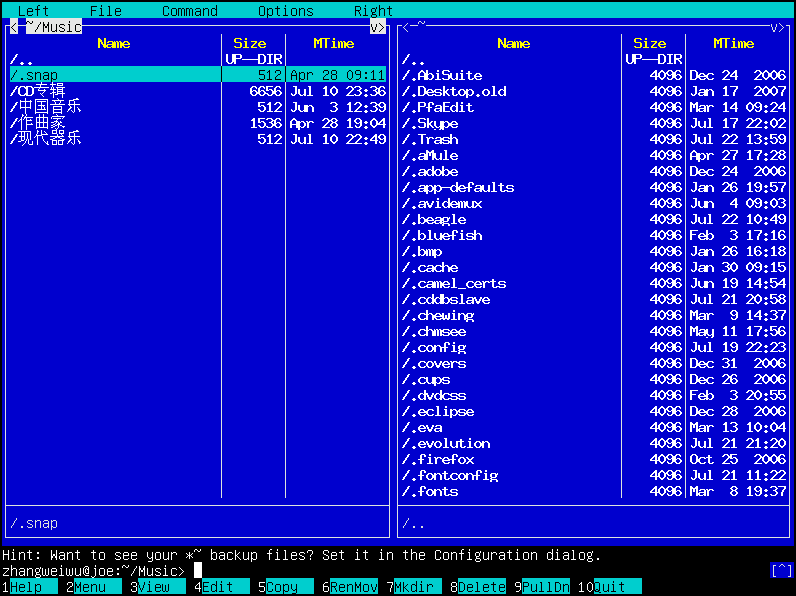The image size is (796, 596).
Task: Open the Command menu
Action: point(189,11)
